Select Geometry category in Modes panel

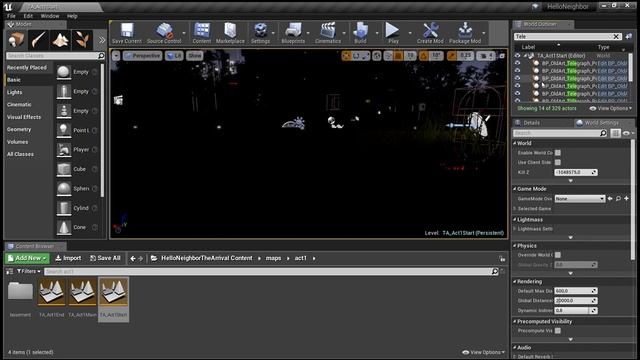(19, 129)
